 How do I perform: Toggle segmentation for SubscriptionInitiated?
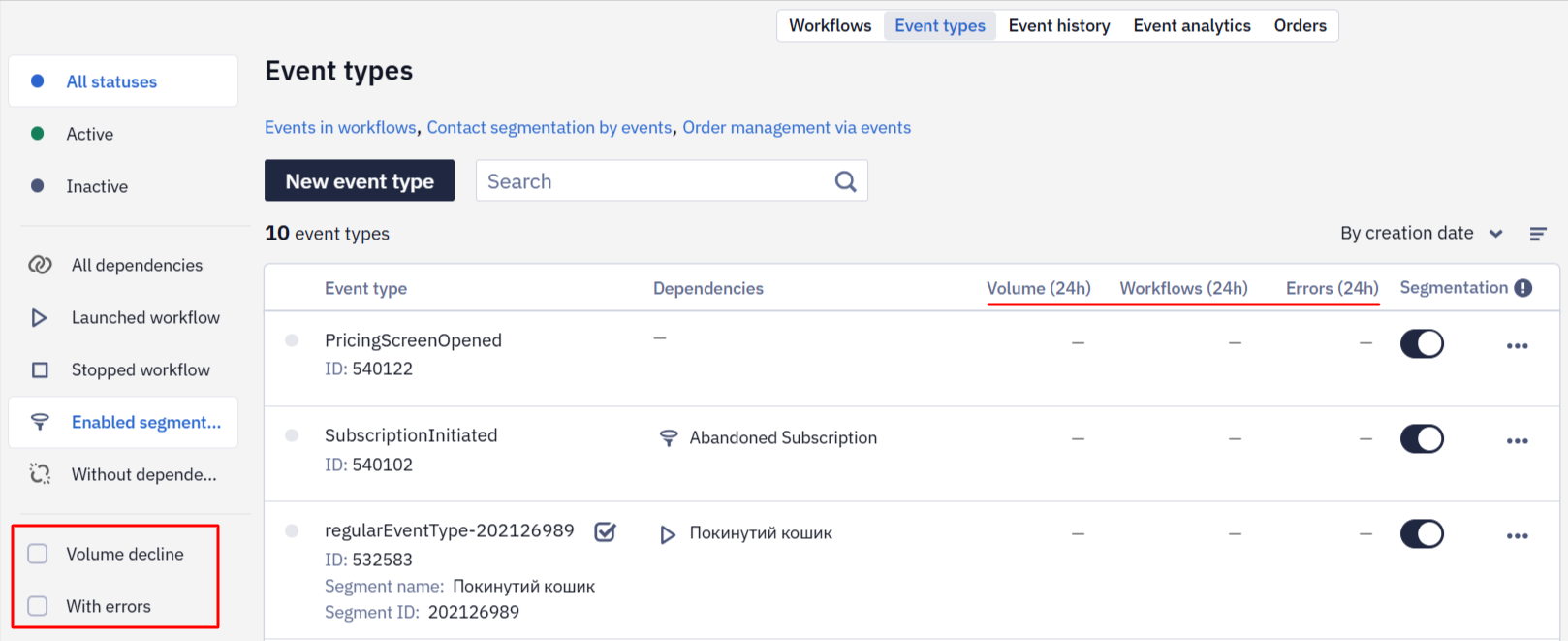click(1422, 438)
